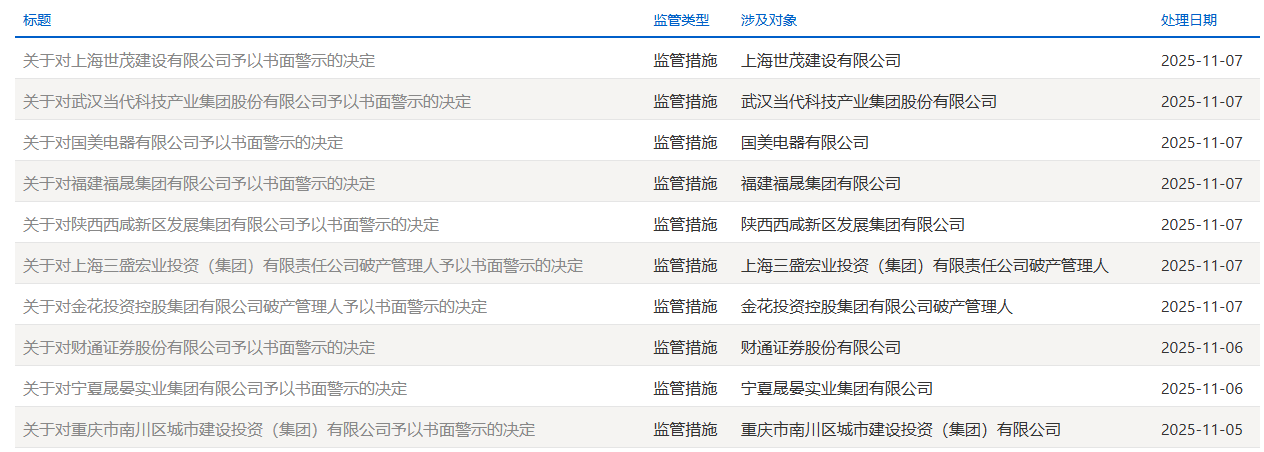The image size is (1264, 452).
Task: Open the 财通证券股份有限公司 warning decision link
Action: click(x=199, y=347)
